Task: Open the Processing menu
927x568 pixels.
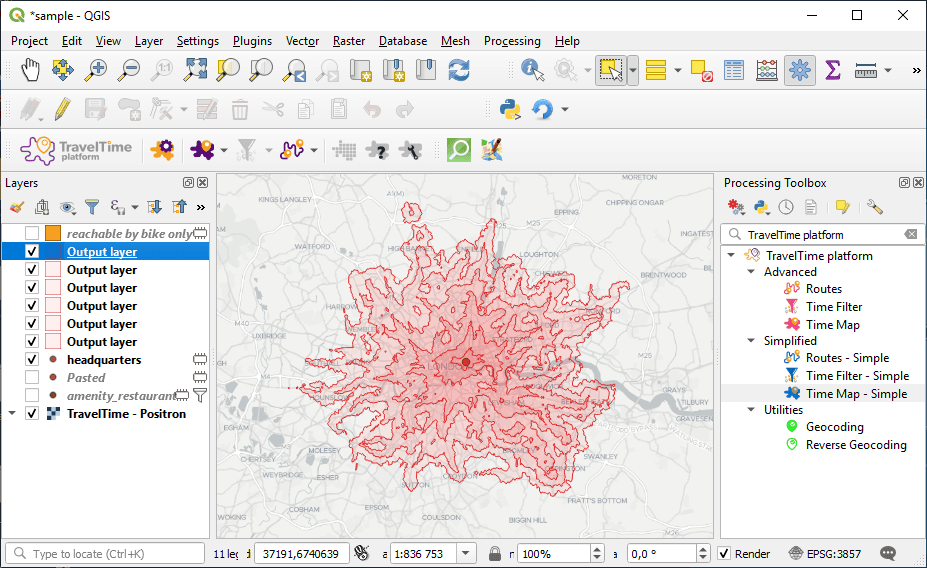Action: click(x=512, y=41)
